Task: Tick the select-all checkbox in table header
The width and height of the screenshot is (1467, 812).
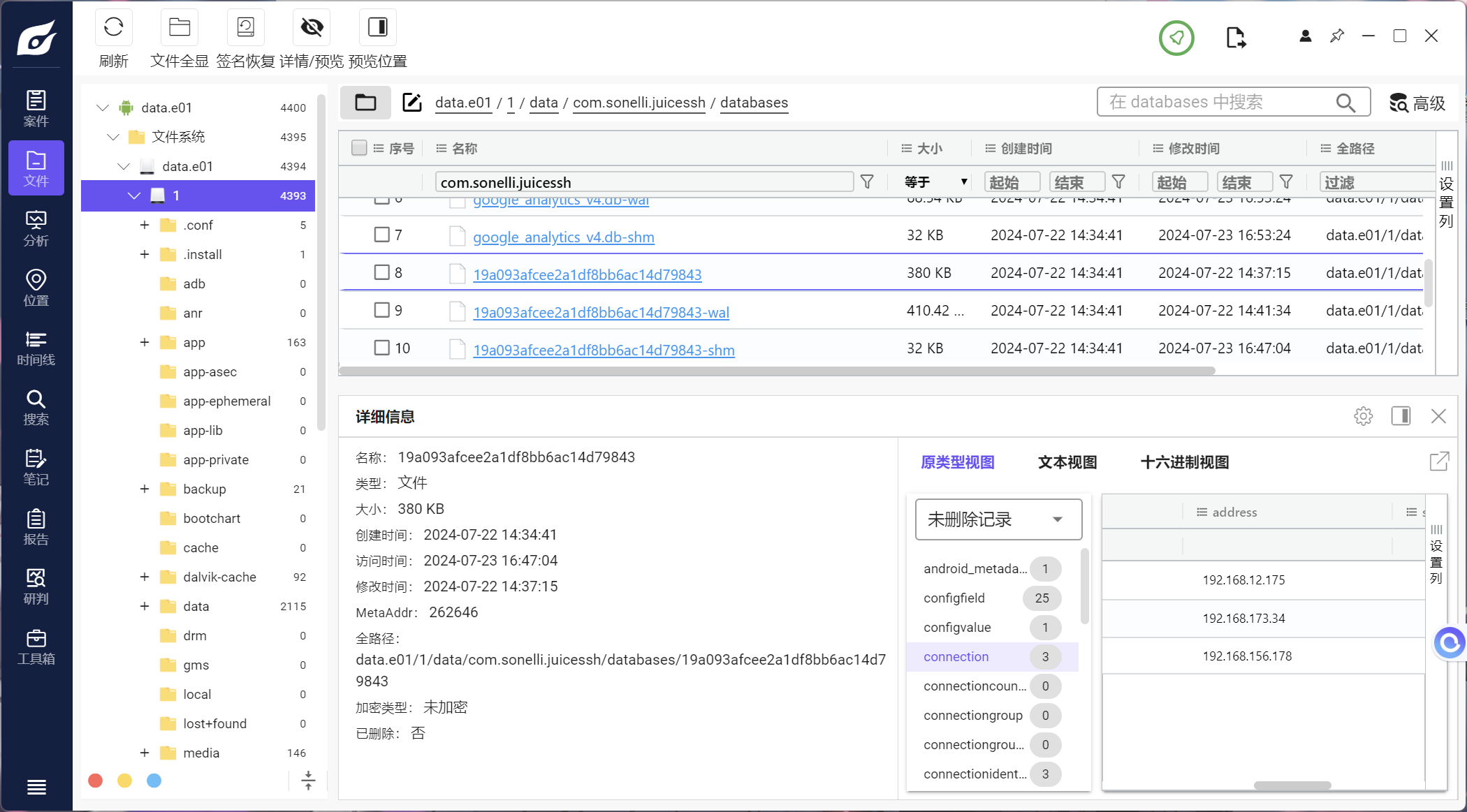Action: pyautogui.click(x=359, y=147)
